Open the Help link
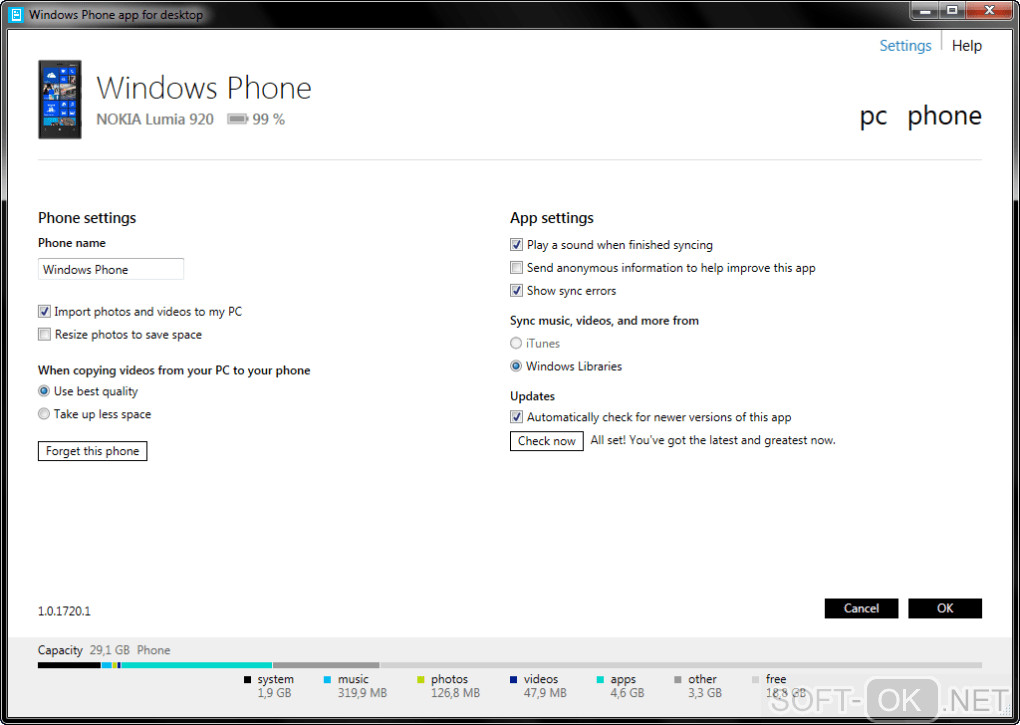The image size is (1020, 725). [967, 46]
